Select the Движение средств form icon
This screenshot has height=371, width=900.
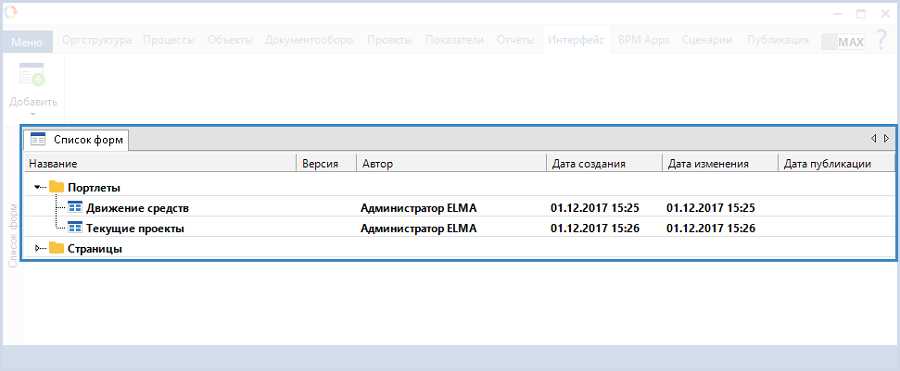75,207
